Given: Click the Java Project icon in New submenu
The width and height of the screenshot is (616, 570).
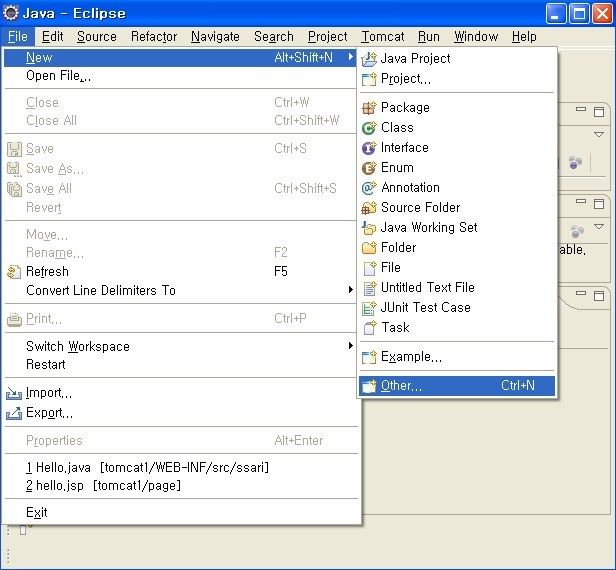Looking at the screenshot, I should tap(369, 59).
